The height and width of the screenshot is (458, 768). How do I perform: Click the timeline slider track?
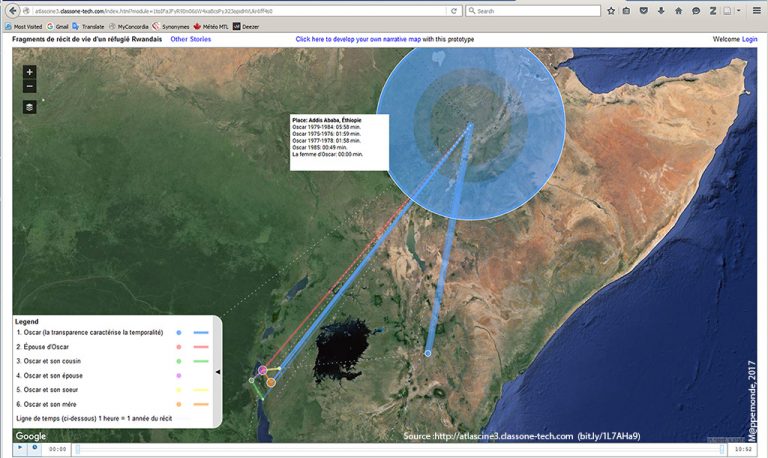(x=400, y=449)
